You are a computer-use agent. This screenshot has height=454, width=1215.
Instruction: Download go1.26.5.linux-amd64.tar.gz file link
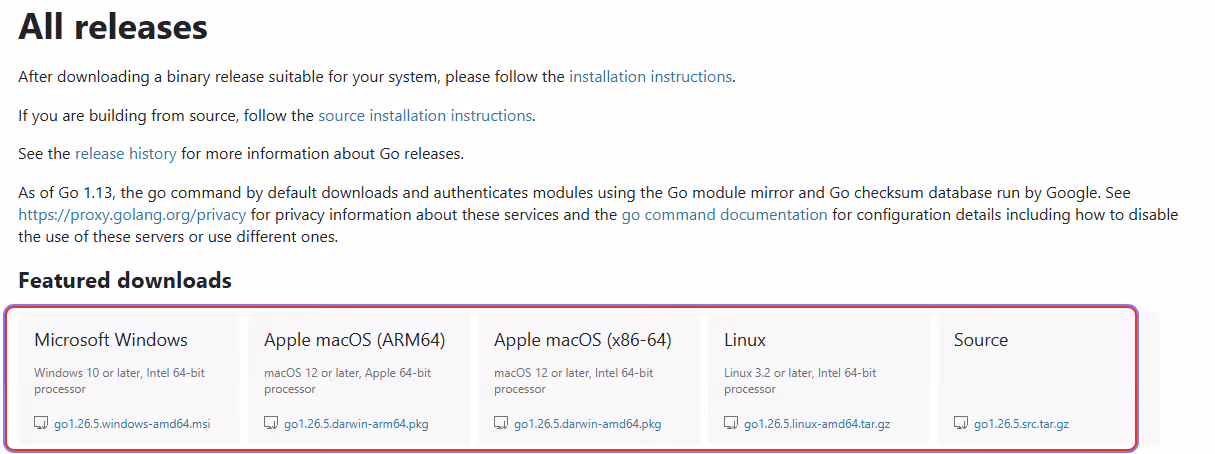(817, 424)
